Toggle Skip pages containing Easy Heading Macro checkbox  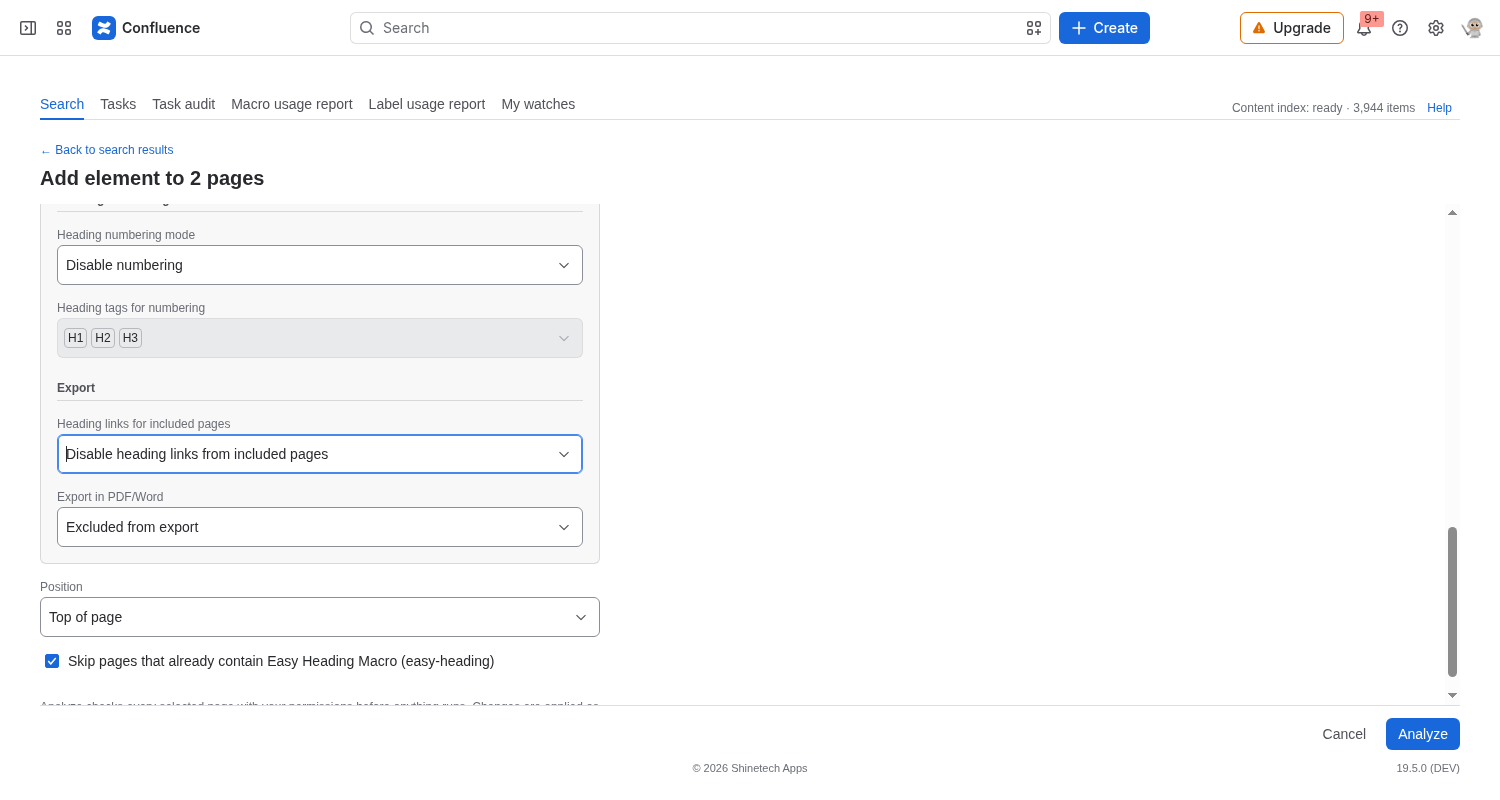[x=52, y=661]
